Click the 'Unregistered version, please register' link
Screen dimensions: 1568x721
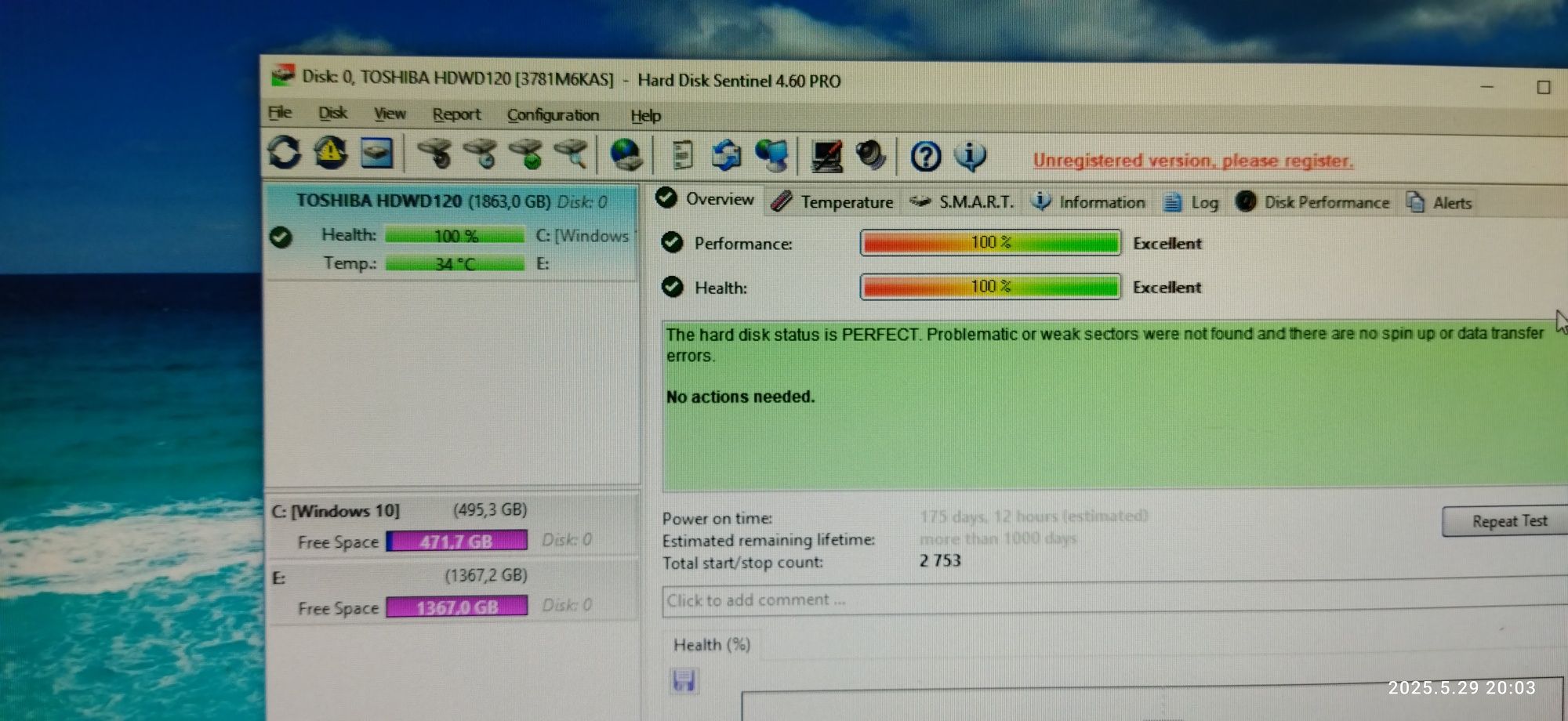[1192, 161]
